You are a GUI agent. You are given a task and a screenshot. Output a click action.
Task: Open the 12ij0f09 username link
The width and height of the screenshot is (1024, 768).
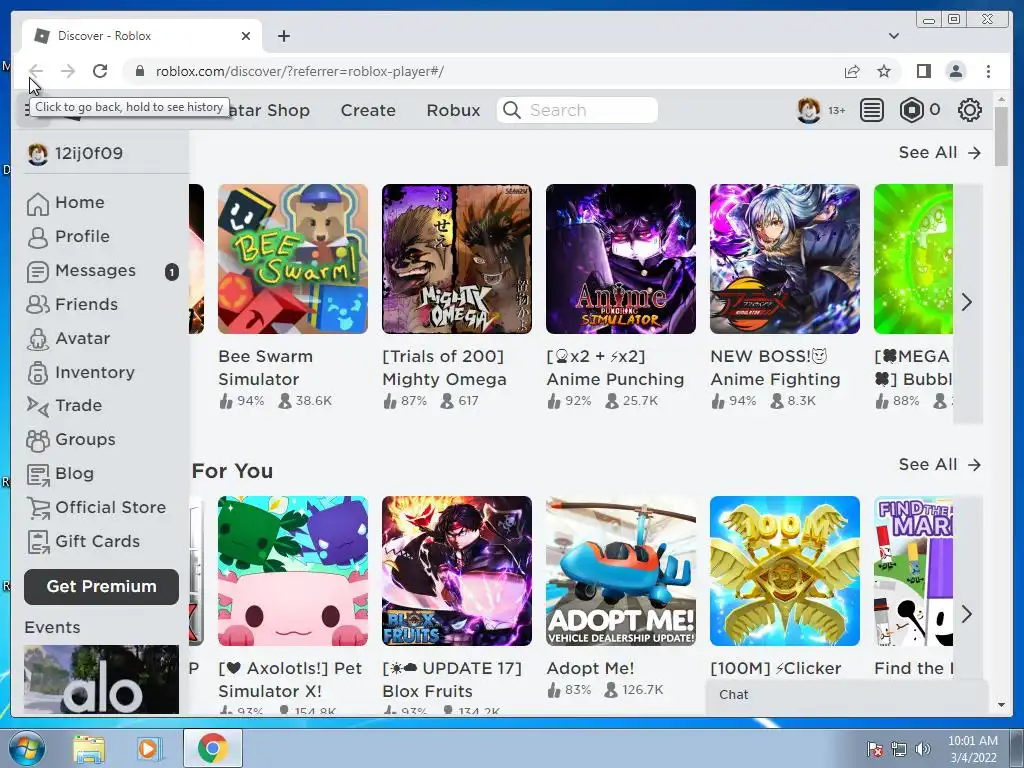pos(88,153)
